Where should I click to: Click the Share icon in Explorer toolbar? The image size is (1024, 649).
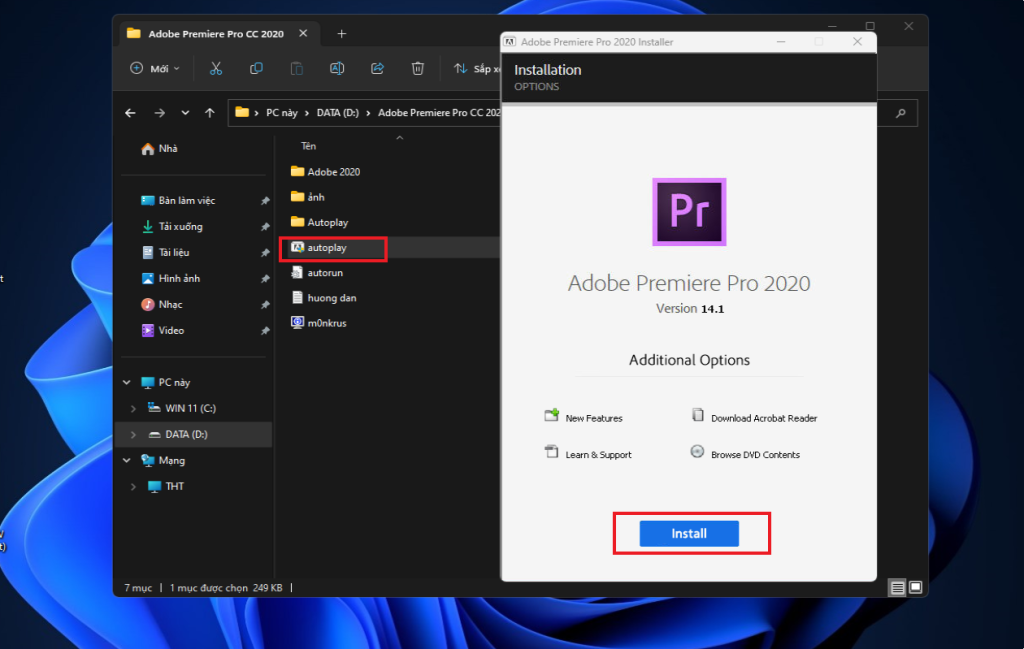(x=377, y=69)
